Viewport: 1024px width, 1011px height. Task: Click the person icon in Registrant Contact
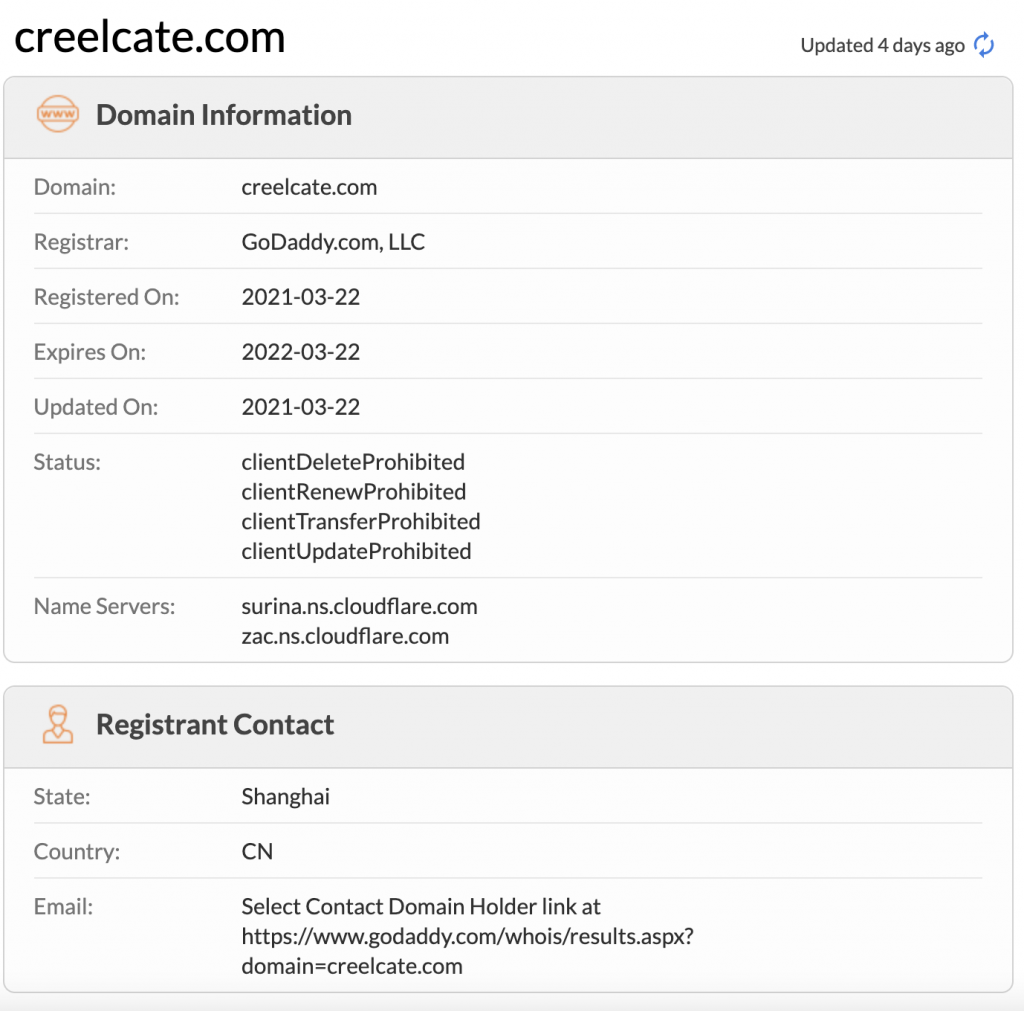pos(57,725)
